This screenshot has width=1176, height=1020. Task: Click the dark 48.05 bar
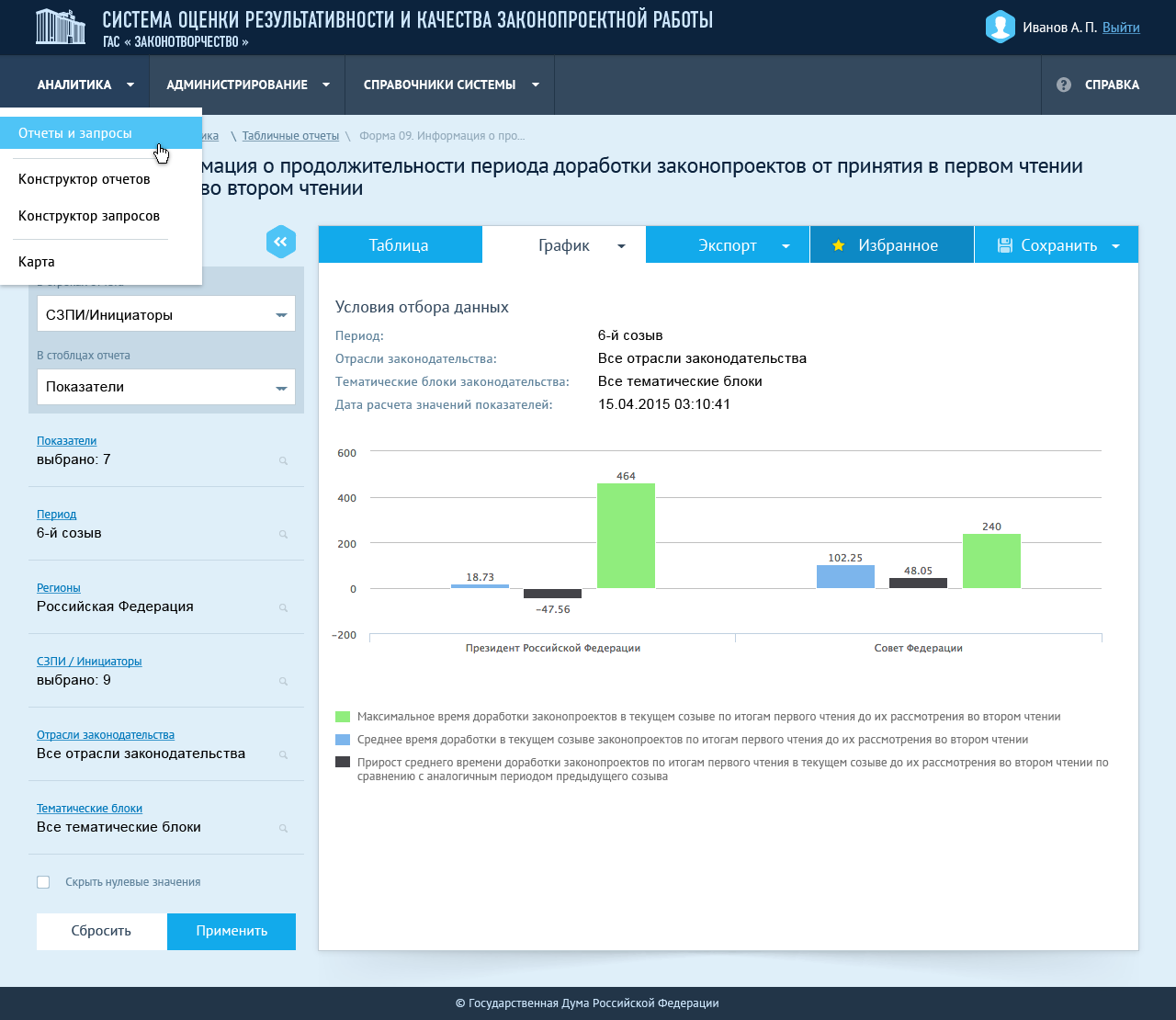(918, 583)
